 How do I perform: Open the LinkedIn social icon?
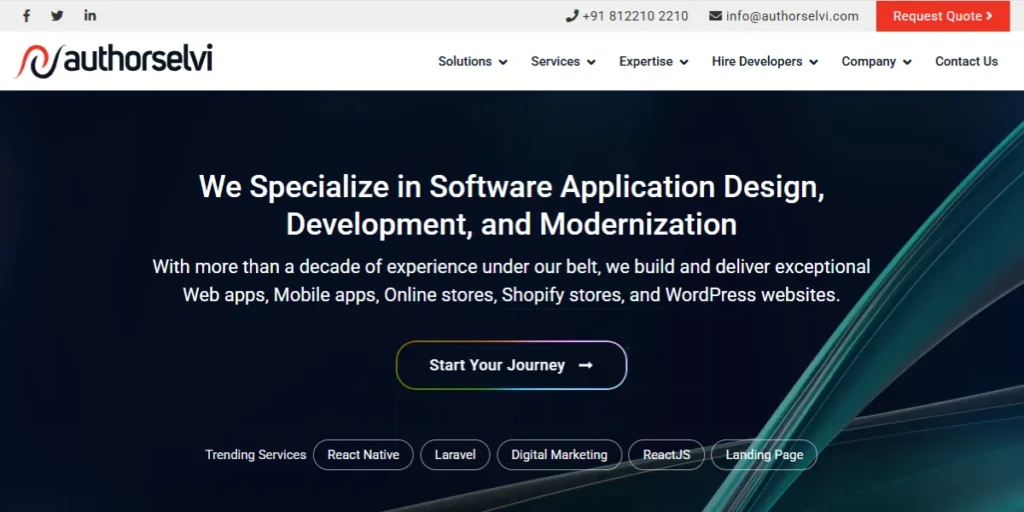[90, 15]
